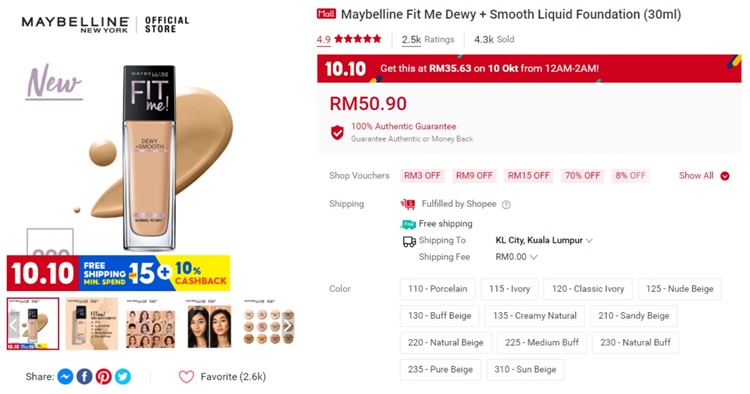Claim the 70% OFF voucher
The image size is (750, 394).
coord(583,175)
